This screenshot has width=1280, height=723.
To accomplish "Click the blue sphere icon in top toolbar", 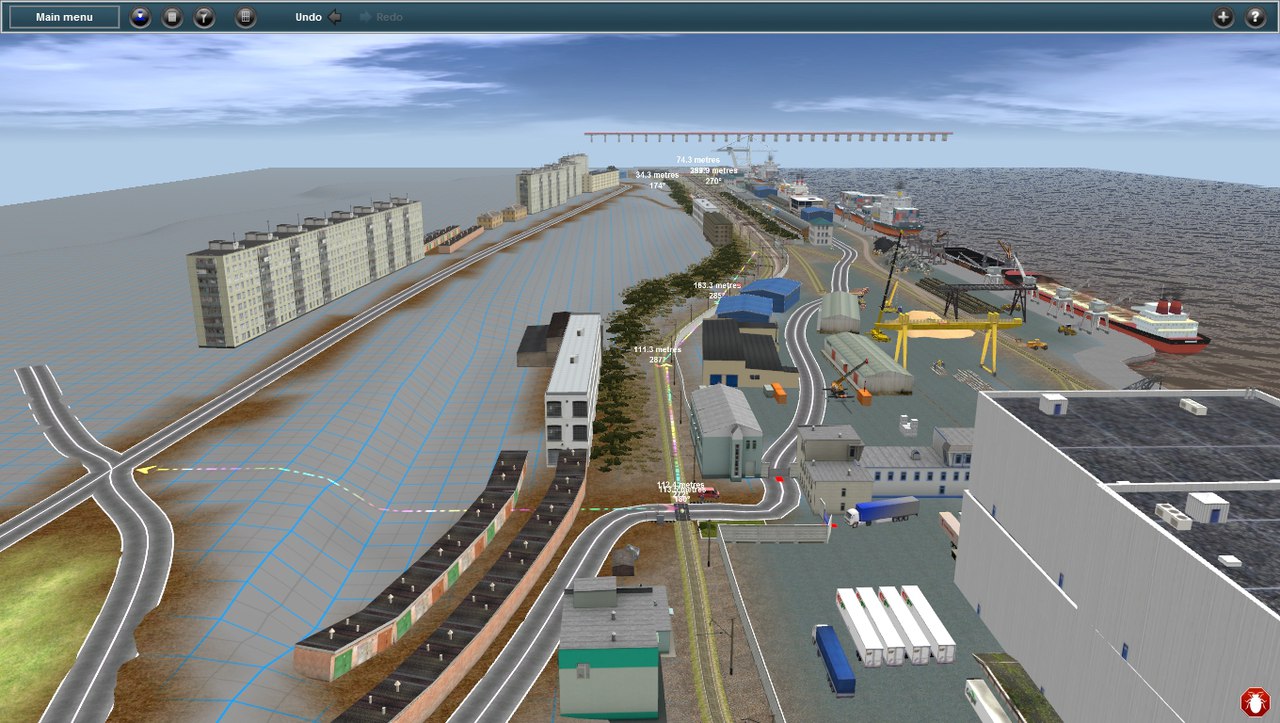I will tap(140, 17).
